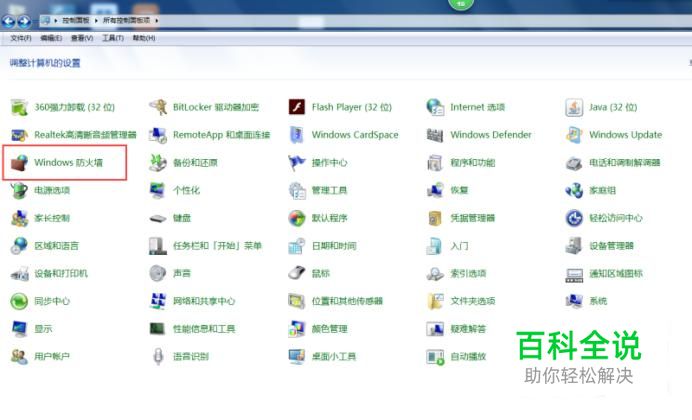The width and height of the screenshot is (692, 420).
Task: Open RemoteApp 和桌面连接 icon
Action: [x=158, y=135]
